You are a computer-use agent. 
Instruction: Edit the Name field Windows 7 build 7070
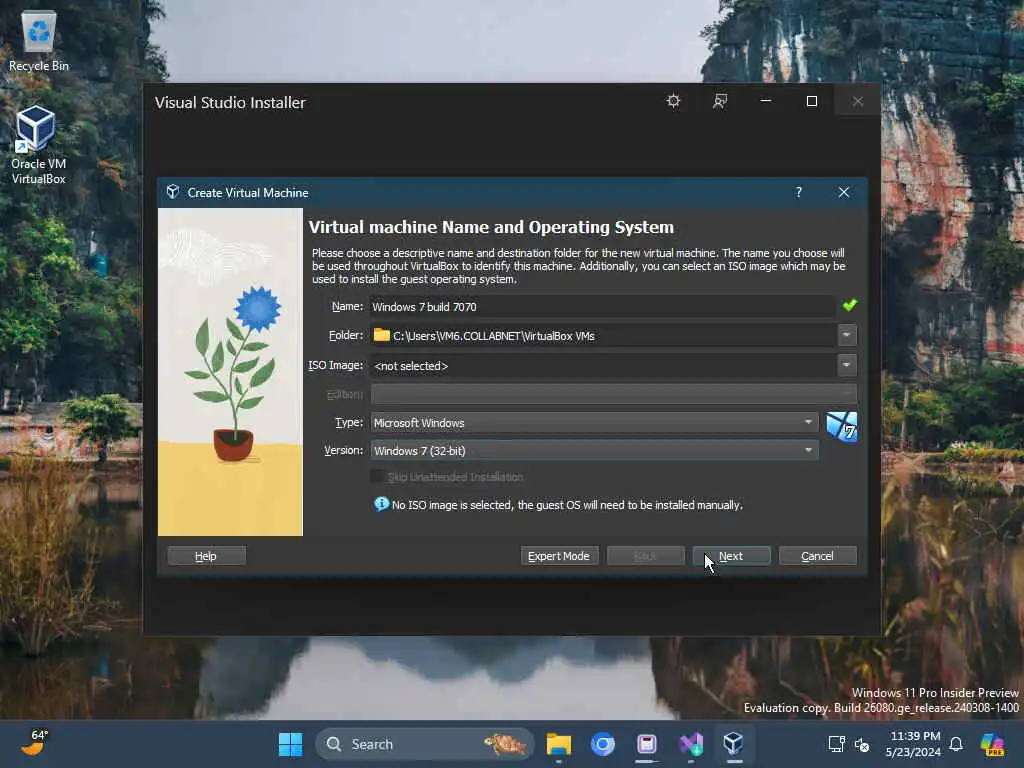click(x=602, y=306)
